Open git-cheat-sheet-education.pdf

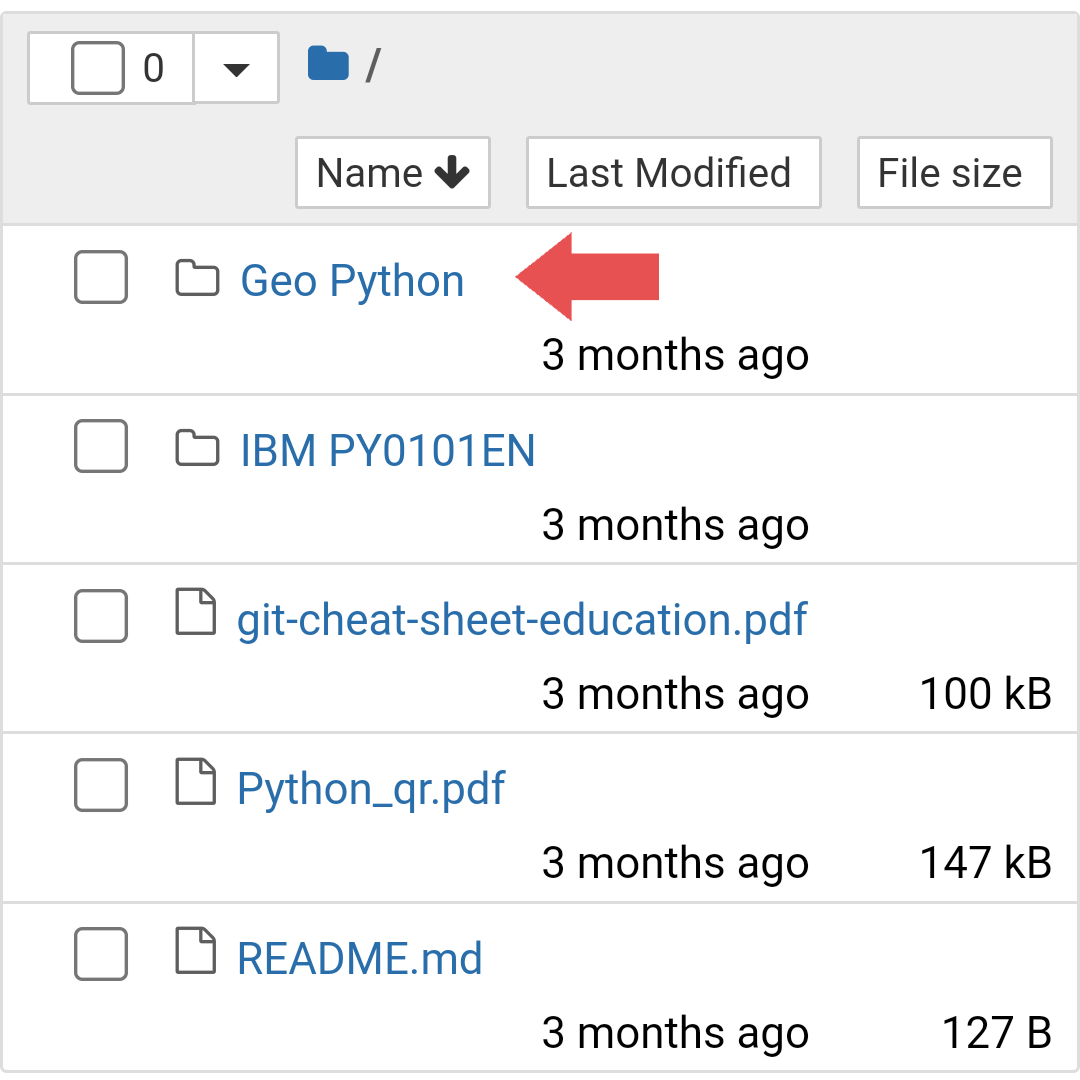pyautogui.click(x=521, y=621)
